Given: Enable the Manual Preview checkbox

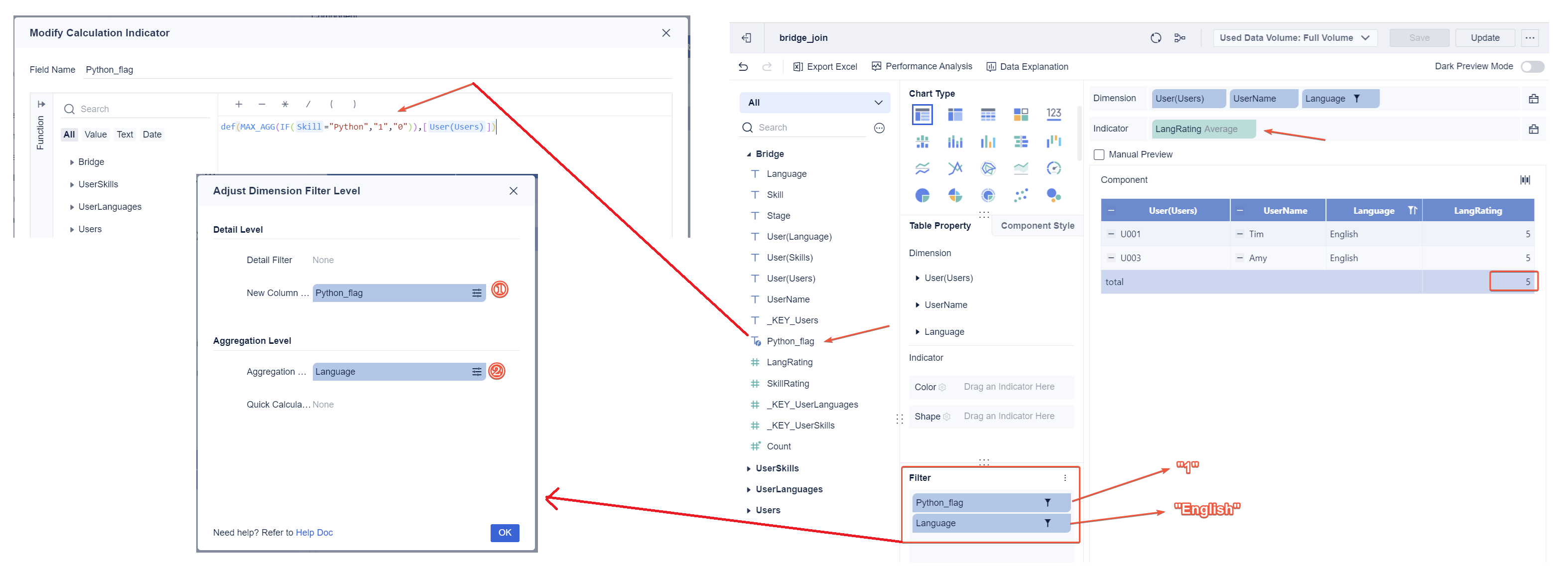Looking at the screenshot, I should [1099, 154].
